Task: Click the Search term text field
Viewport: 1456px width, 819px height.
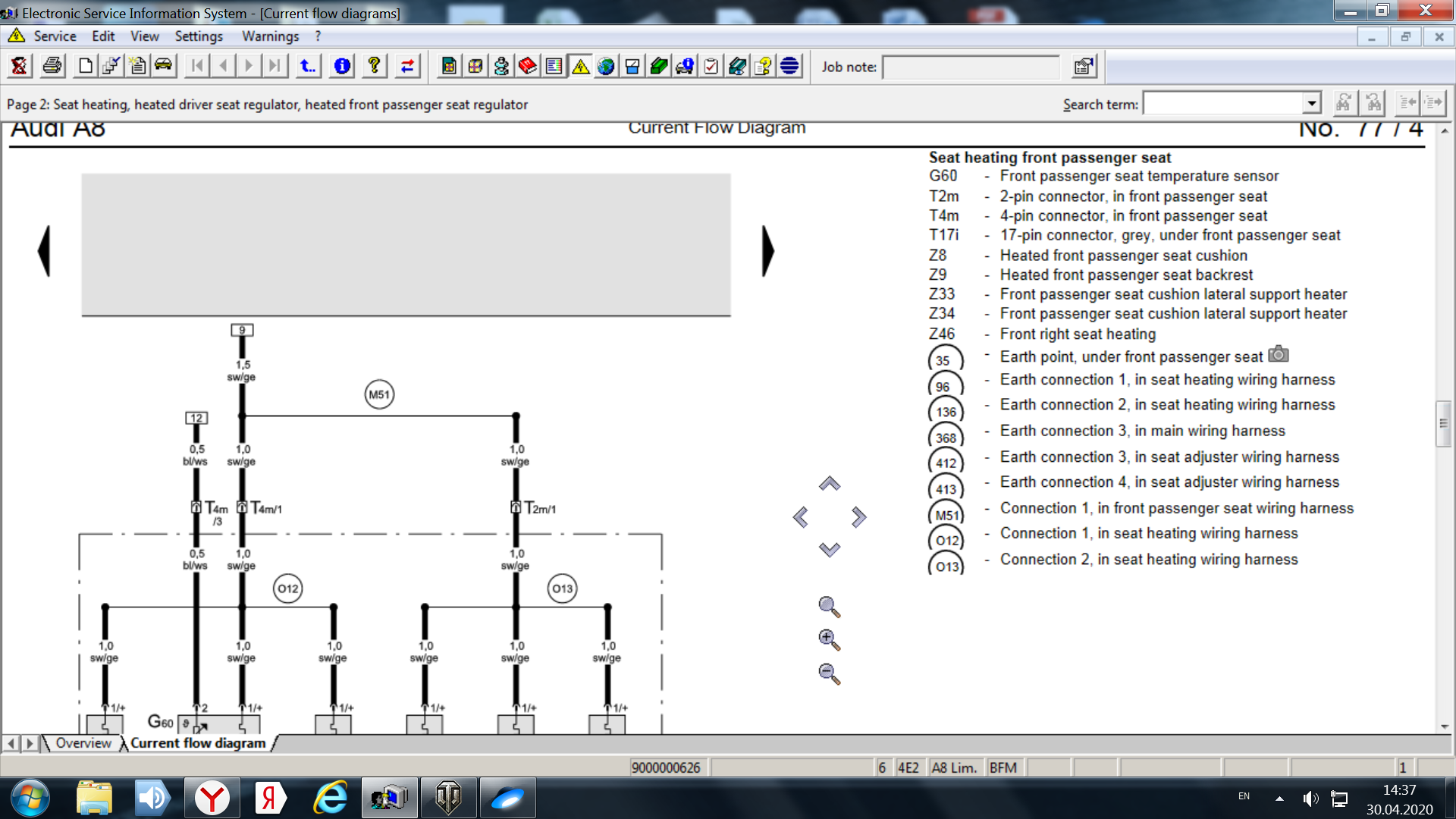Action: pyautogui.click(x=1224, y=103)
